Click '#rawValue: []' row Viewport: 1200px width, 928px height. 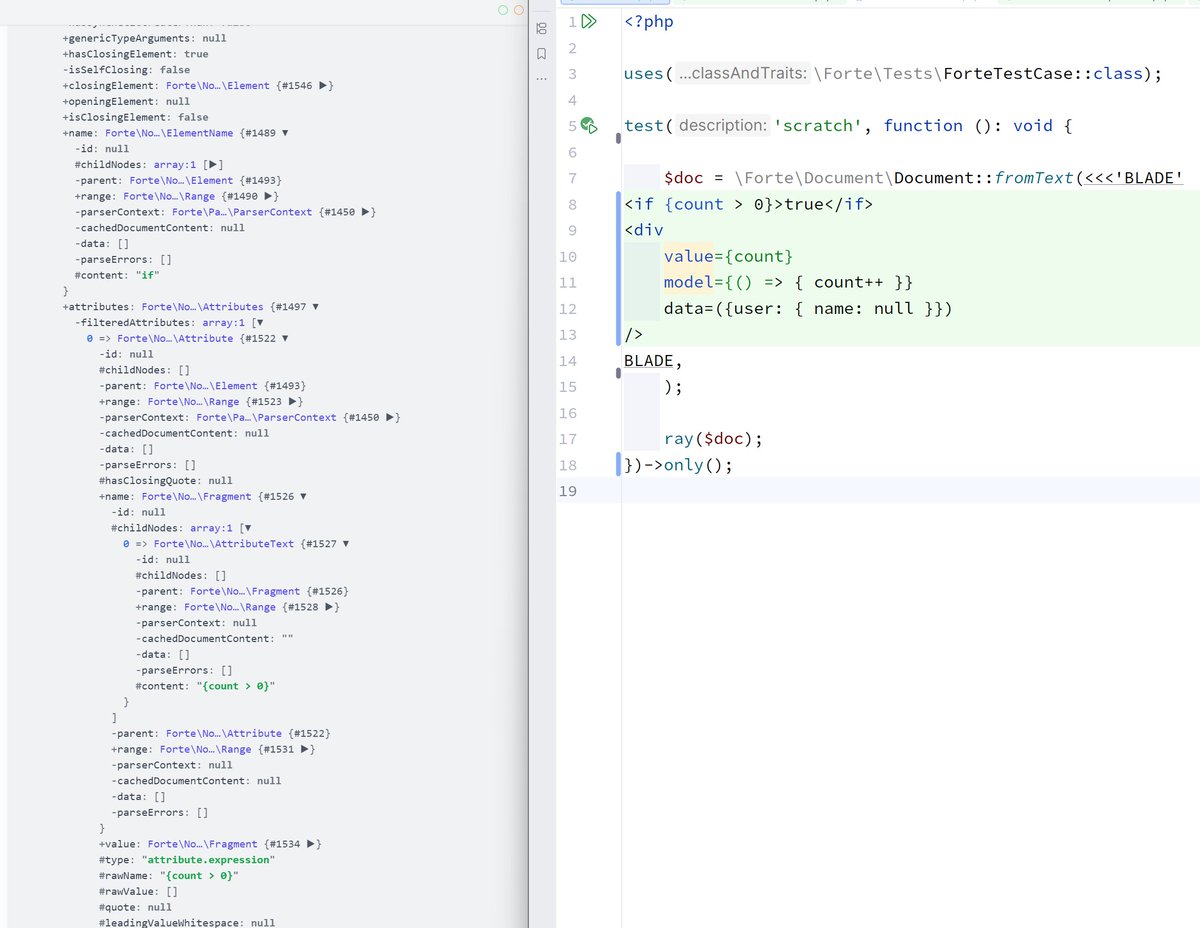(139, 892)
